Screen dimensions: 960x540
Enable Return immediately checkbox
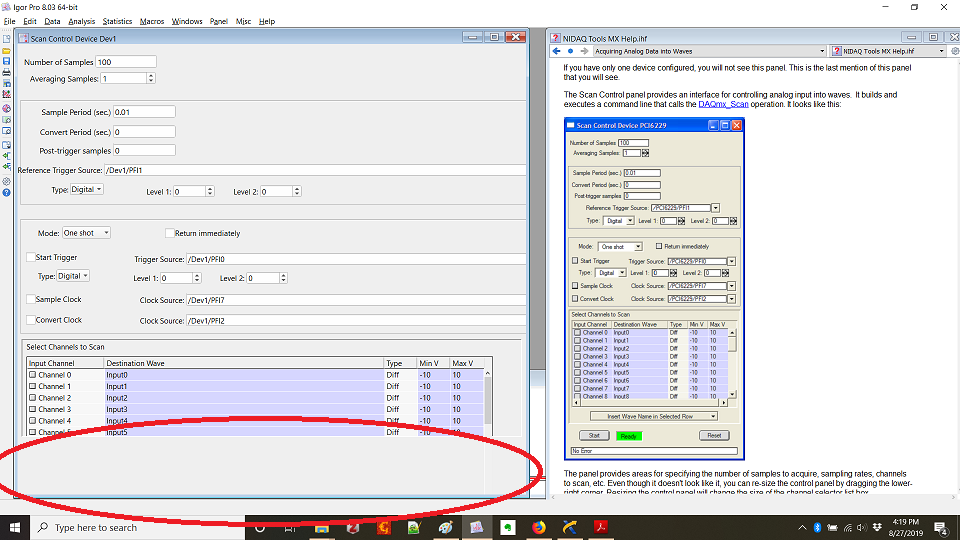coord(170,233)
